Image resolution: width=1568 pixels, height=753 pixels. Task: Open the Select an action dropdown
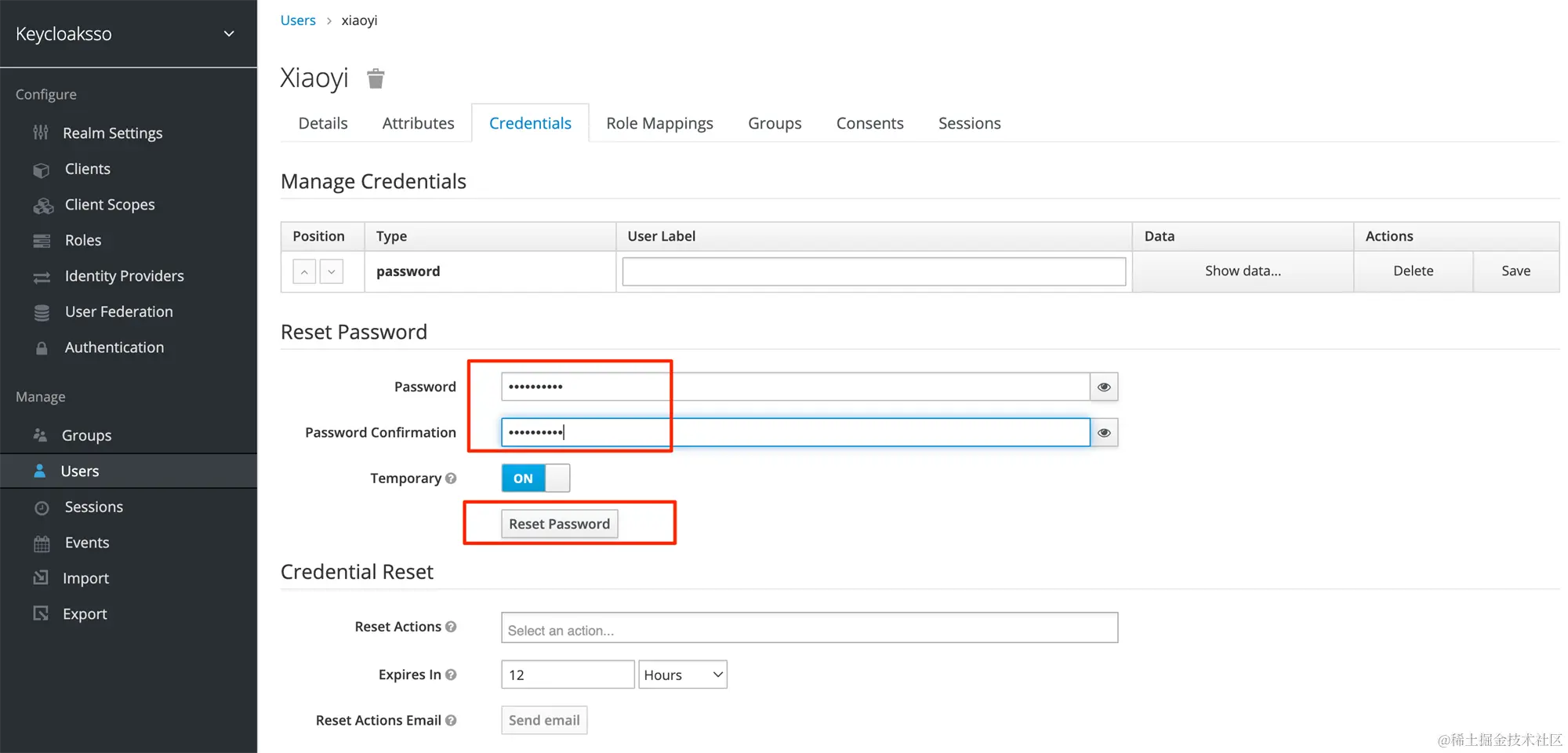click(x=809, y=628)
